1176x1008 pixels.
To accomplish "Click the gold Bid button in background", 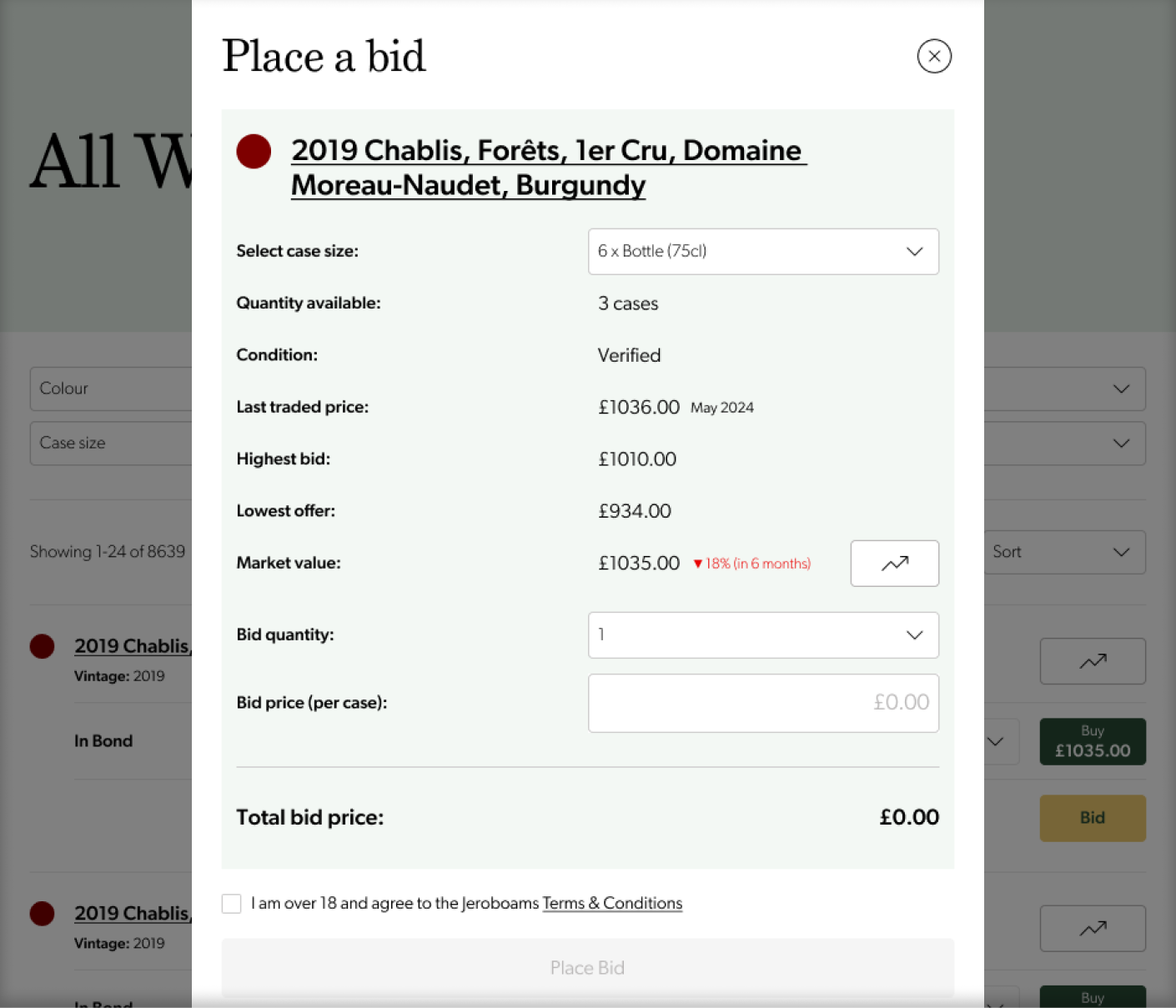I will (x=1092, y=818).
